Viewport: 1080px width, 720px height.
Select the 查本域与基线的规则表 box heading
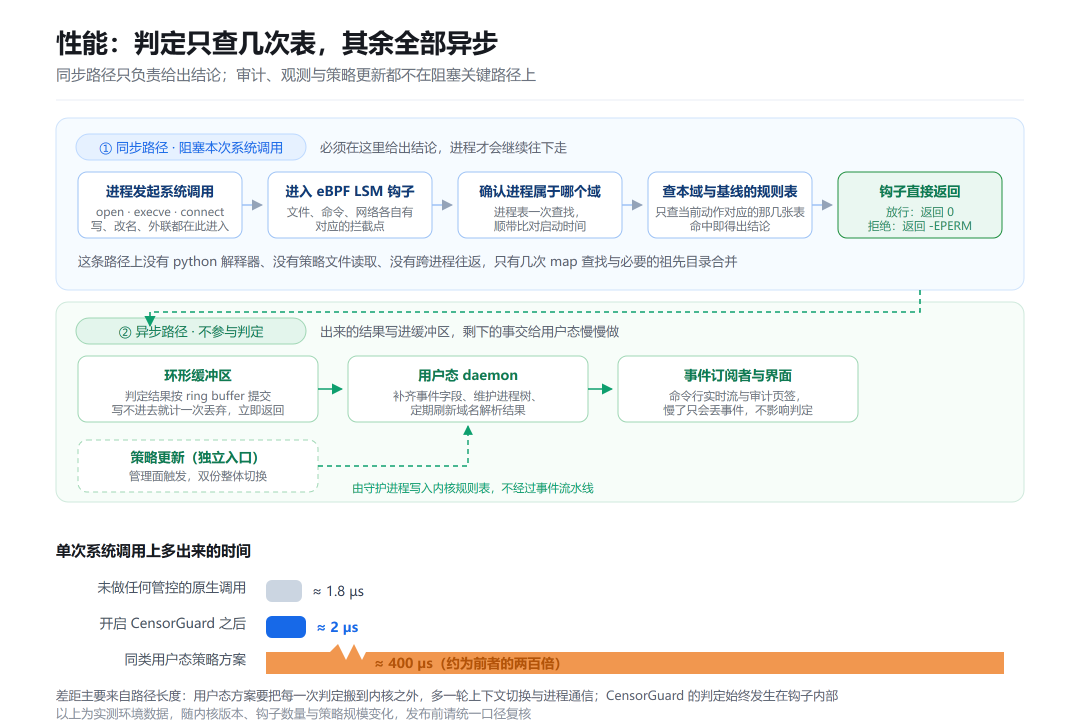(730, 192)
